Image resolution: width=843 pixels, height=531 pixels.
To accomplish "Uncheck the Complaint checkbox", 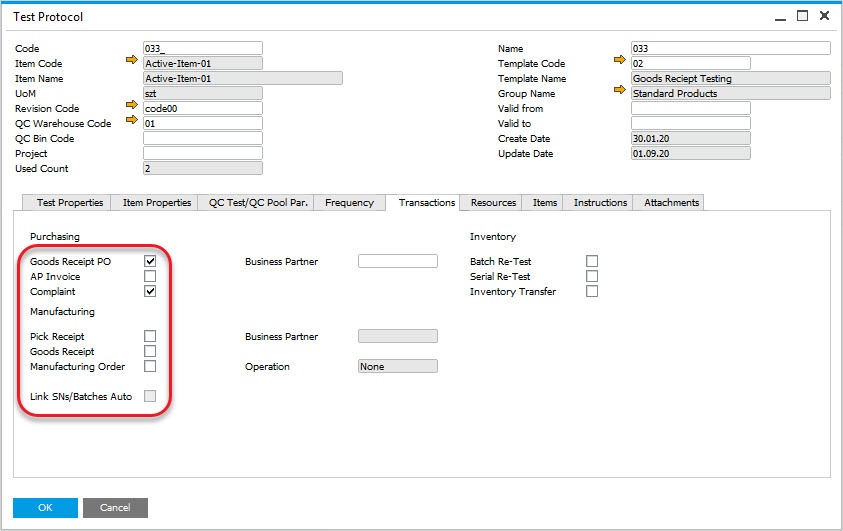I will click(x=150, y=292).
